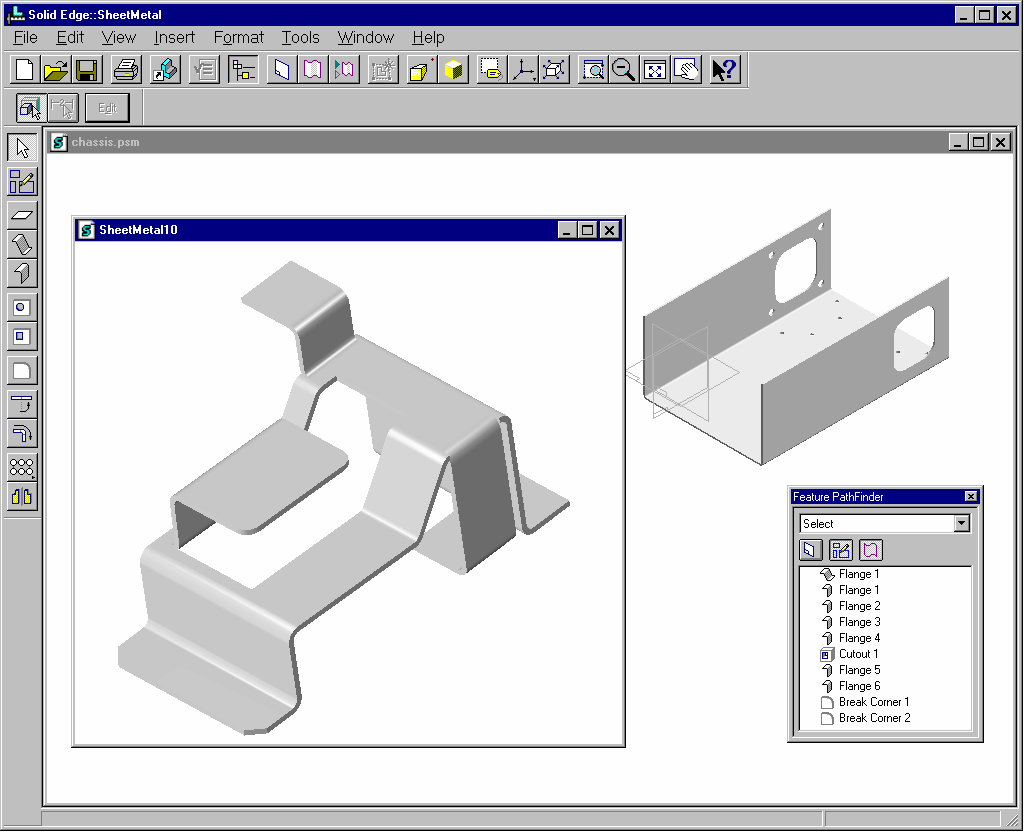Click the wireframe box handles icon
The width and height of the screenshot is (1024, 832).
(x=554, y=70)
